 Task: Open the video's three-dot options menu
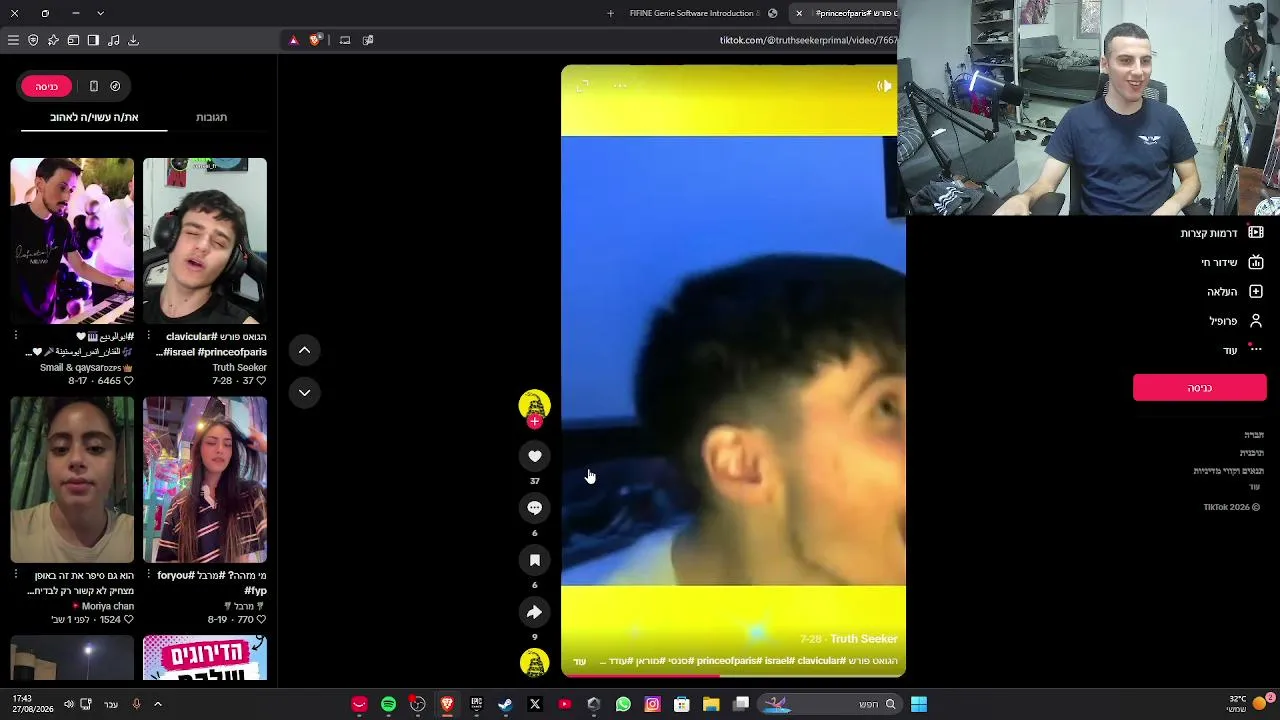tap(620, 86)
